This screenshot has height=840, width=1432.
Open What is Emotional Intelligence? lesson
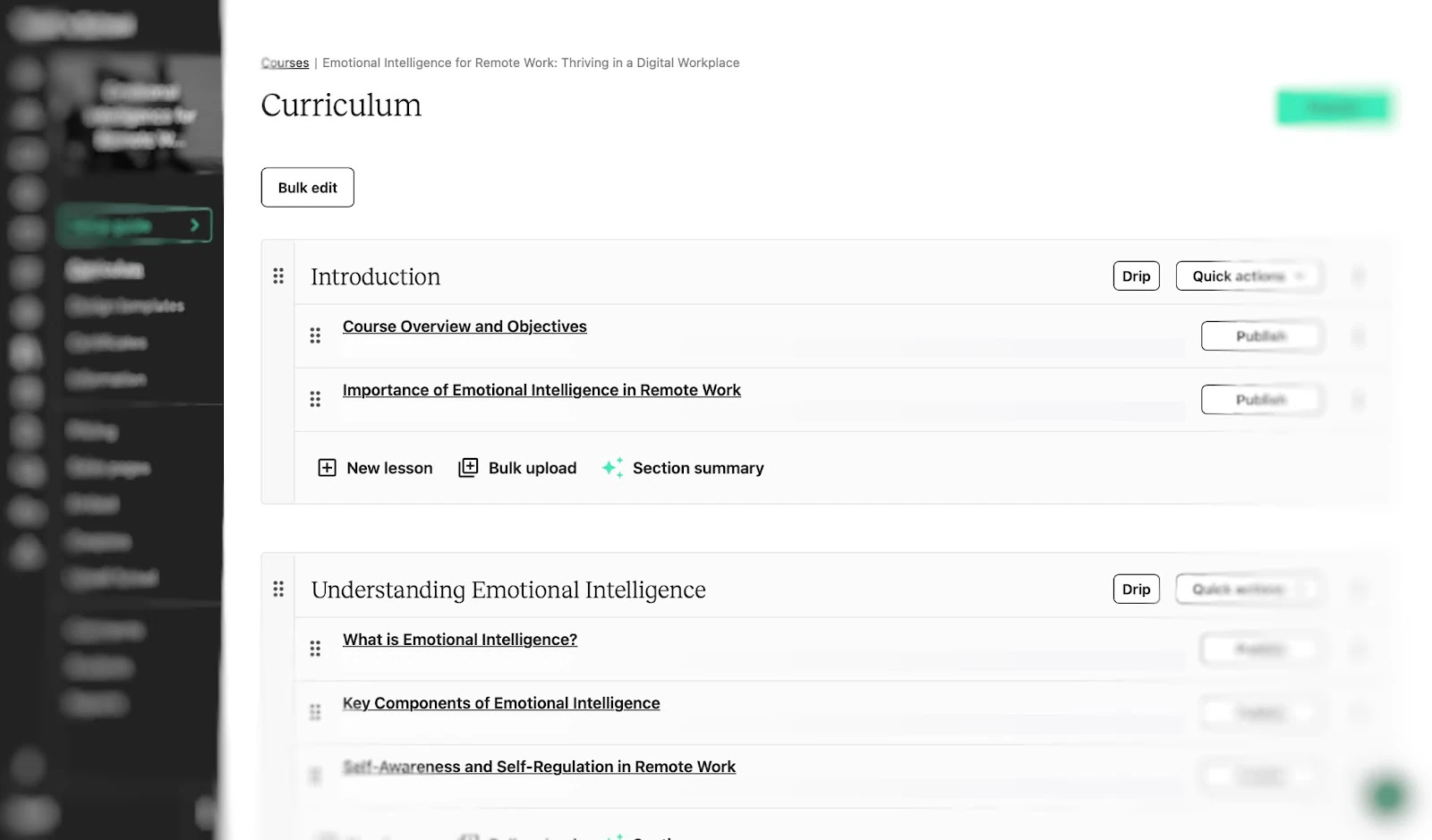coord(460,640)
